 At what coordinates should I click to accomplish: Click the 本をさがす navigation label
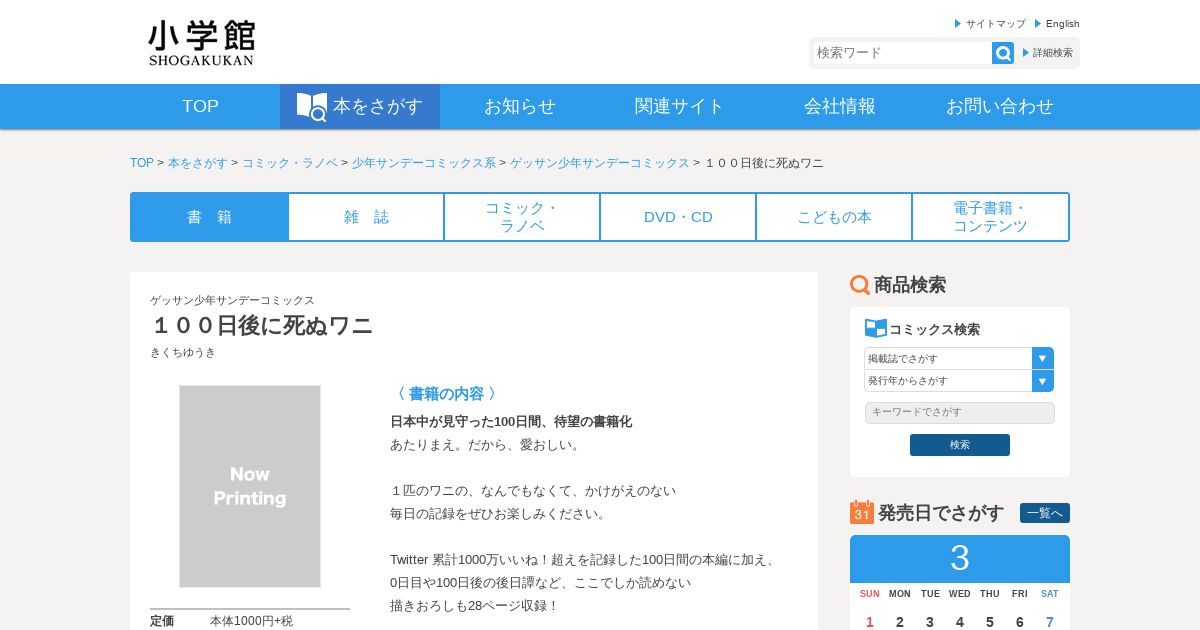378,106
